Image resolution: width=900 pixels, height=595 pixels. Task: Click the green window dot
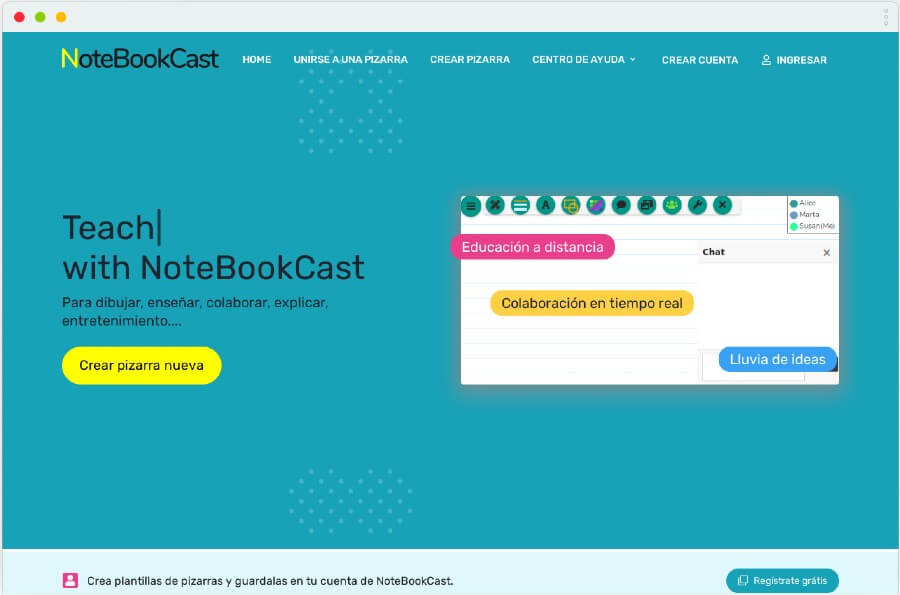[x=40, y=17]
